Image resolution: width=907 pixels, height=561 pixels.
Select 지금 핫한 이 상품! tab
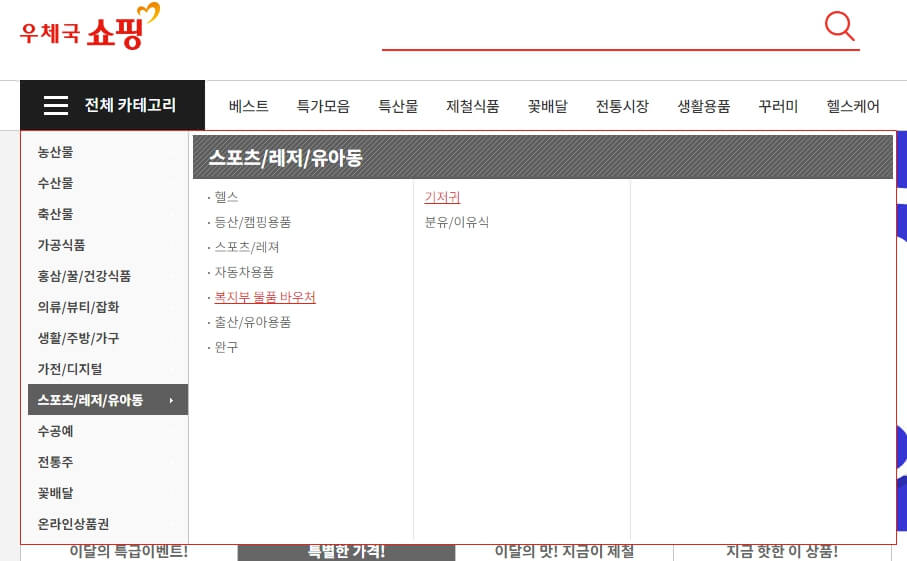[x=782, y=552]
